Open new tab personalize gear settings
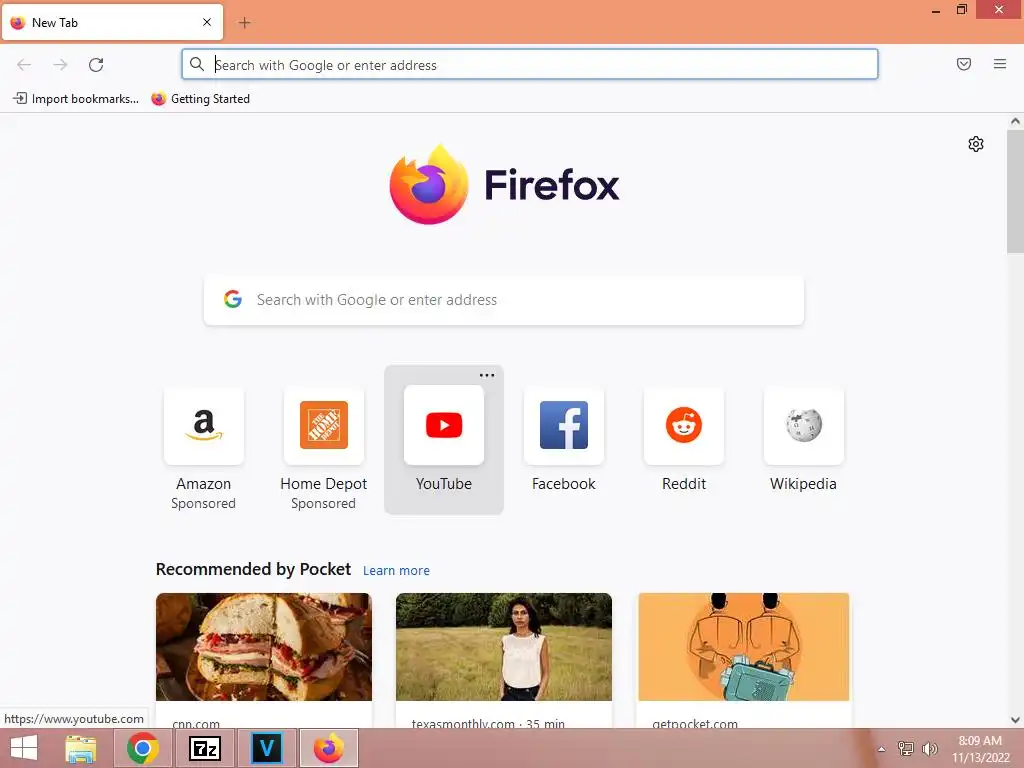 point(976,144)
